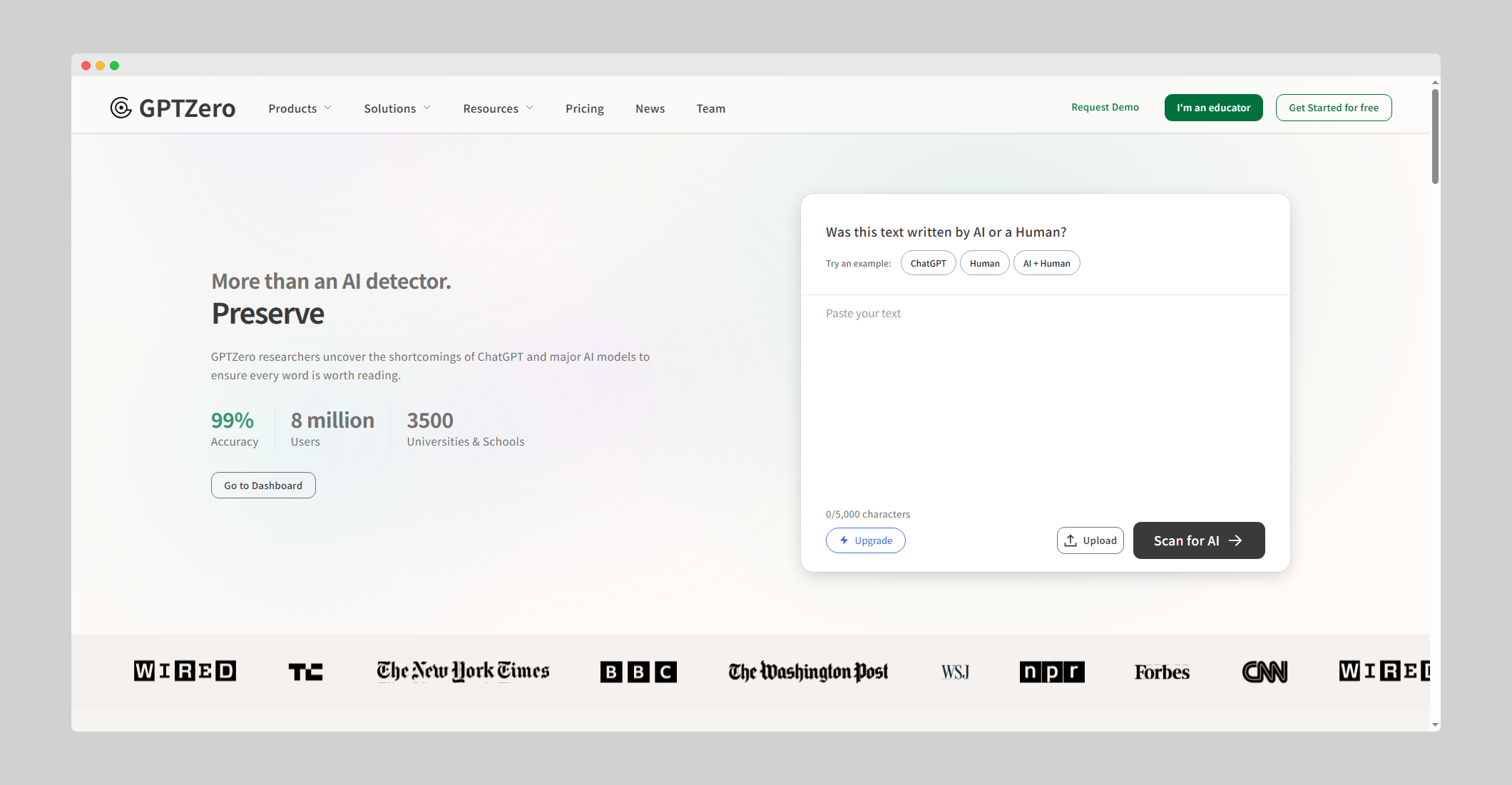Image resolution: width=1512 pixels, height=785 pixels.
Task: Open the News page
Action: pos(650,108)
